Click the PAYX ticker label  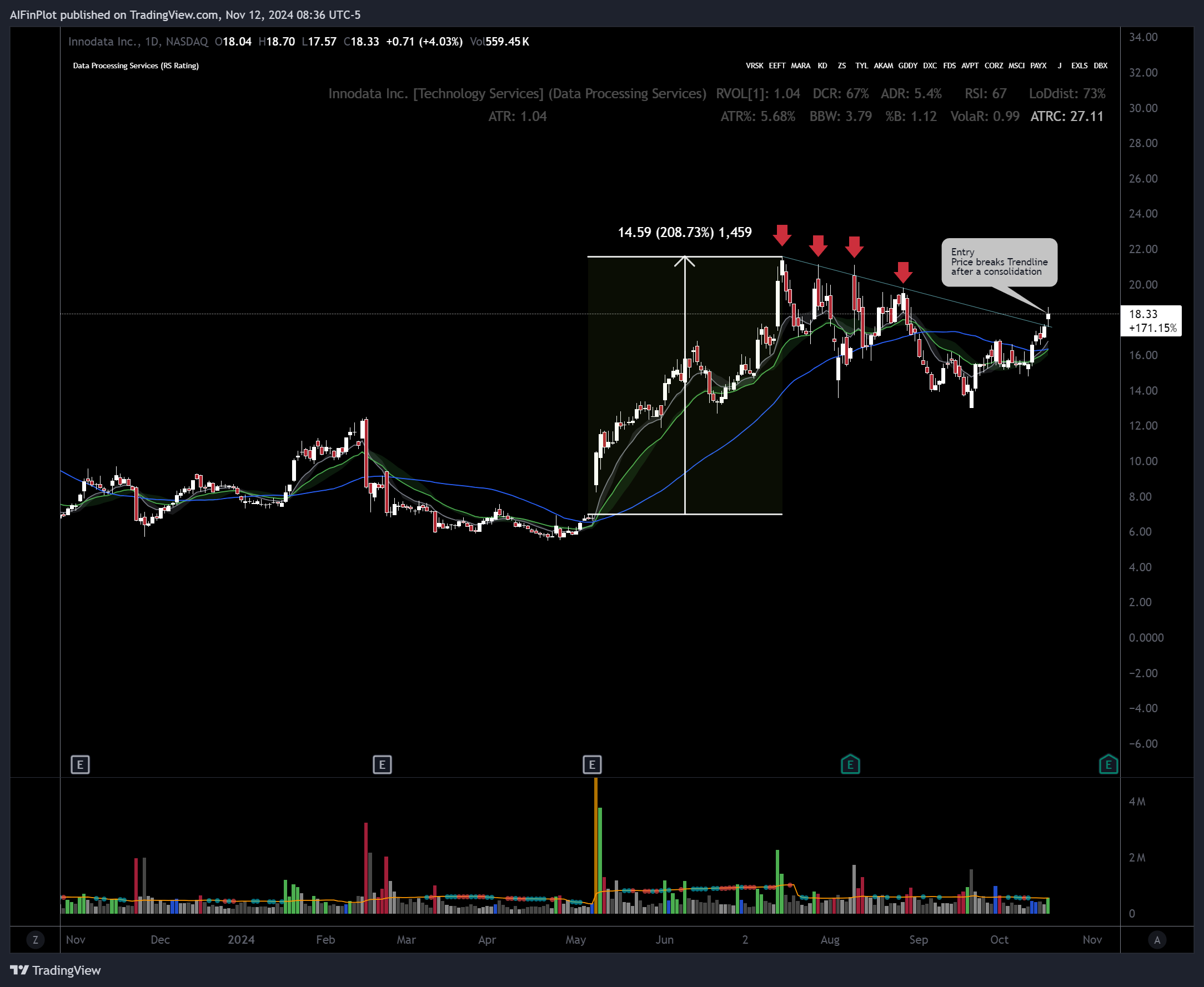(1039, 66)
